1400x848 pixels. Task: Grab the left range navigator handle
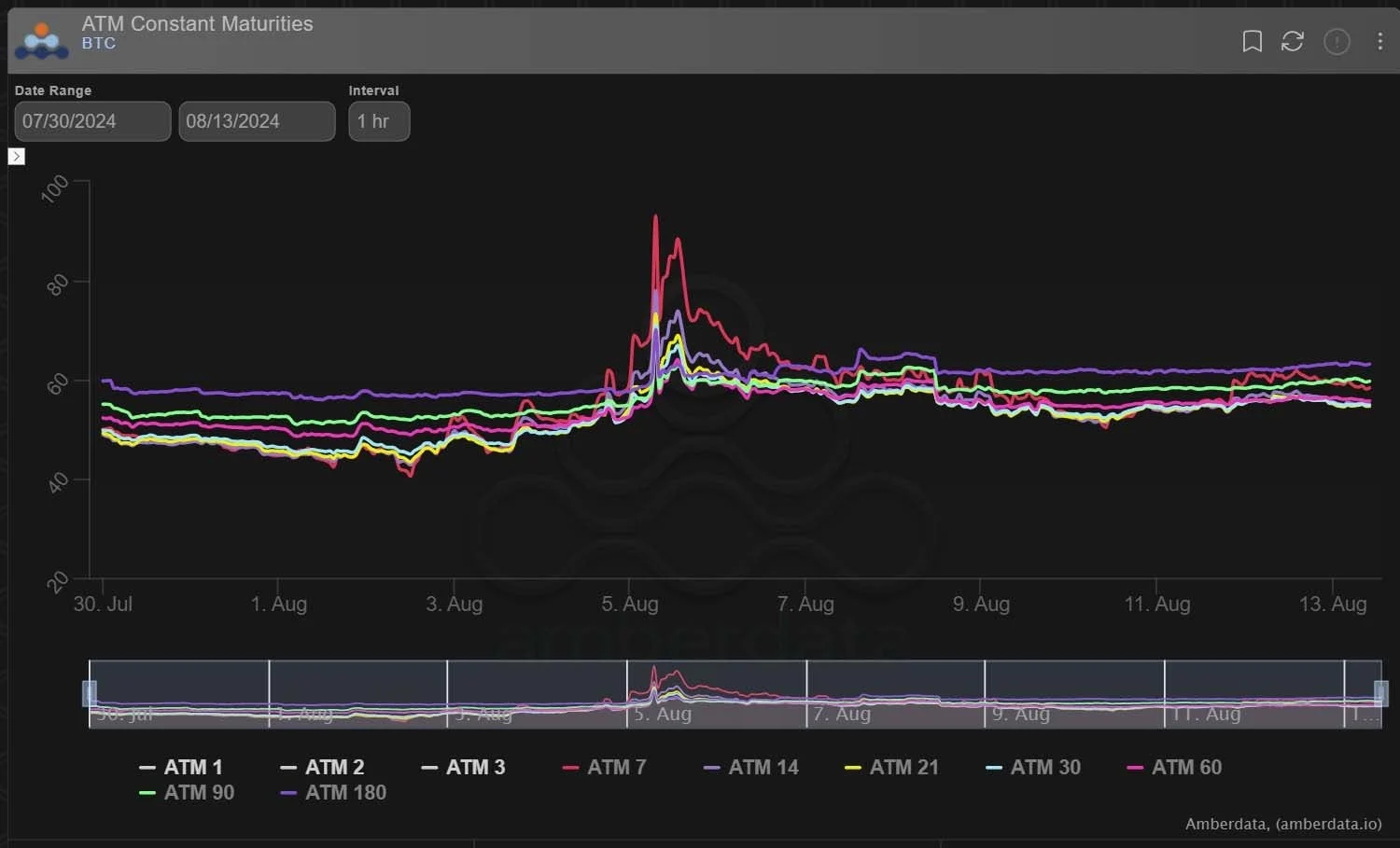pyautogui.click(x=90, y=693)
